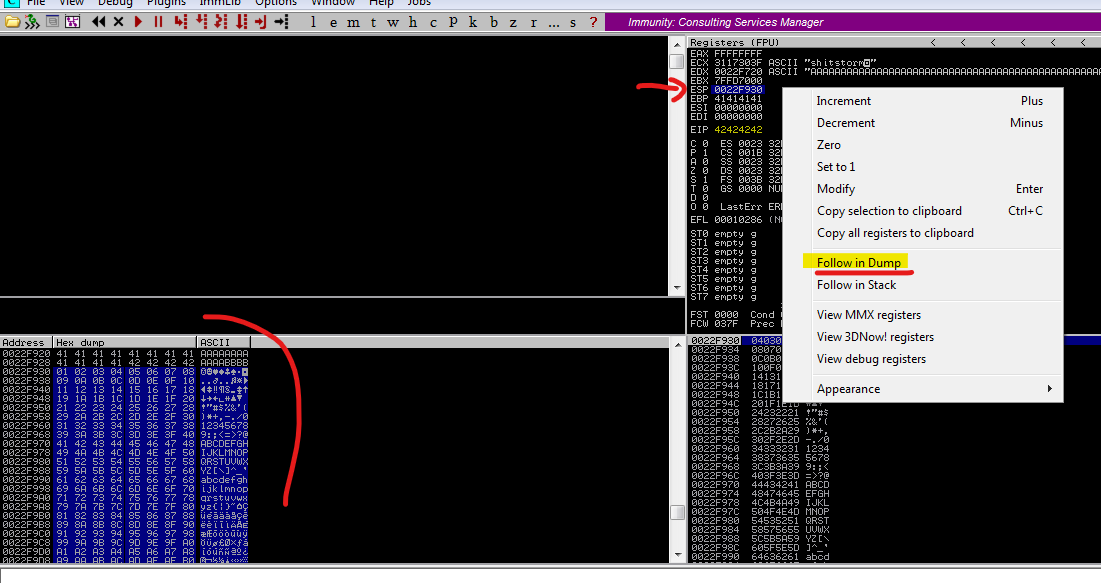Show hardware breakpoints with the 'z' icon
Image resolution: width=1101 pixels, height=583 pixels.
(x=513, y=22)
